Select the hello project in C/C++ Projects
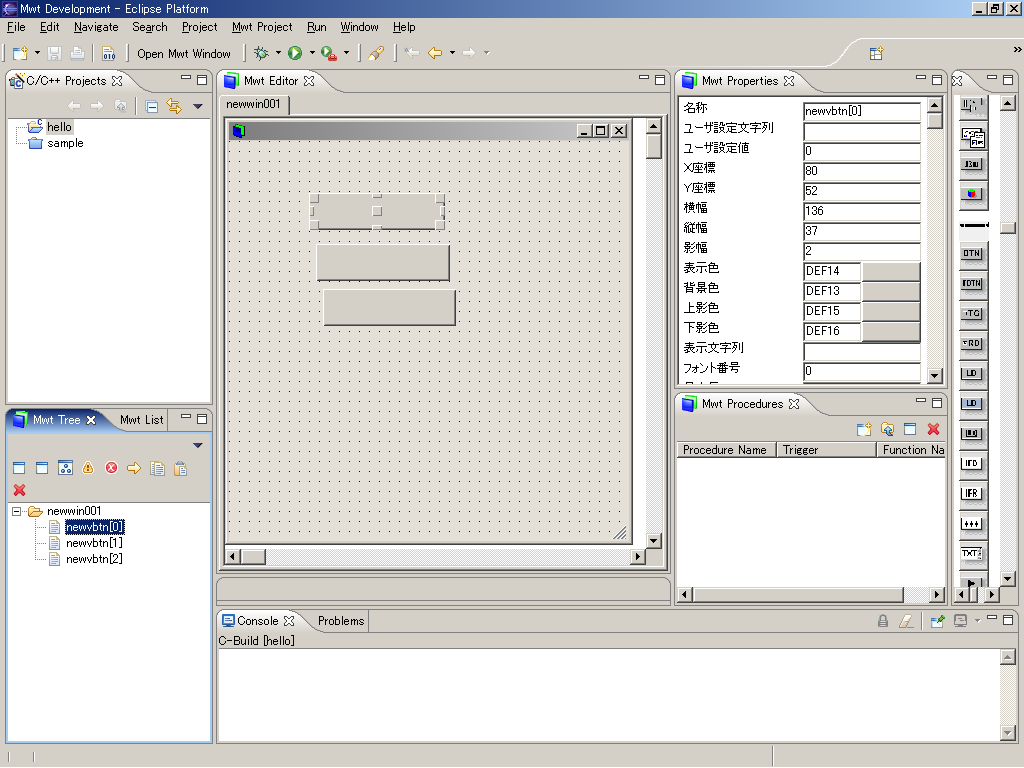Image resolution: width=1024 pixels, height=768 pixels. point(59,127)
